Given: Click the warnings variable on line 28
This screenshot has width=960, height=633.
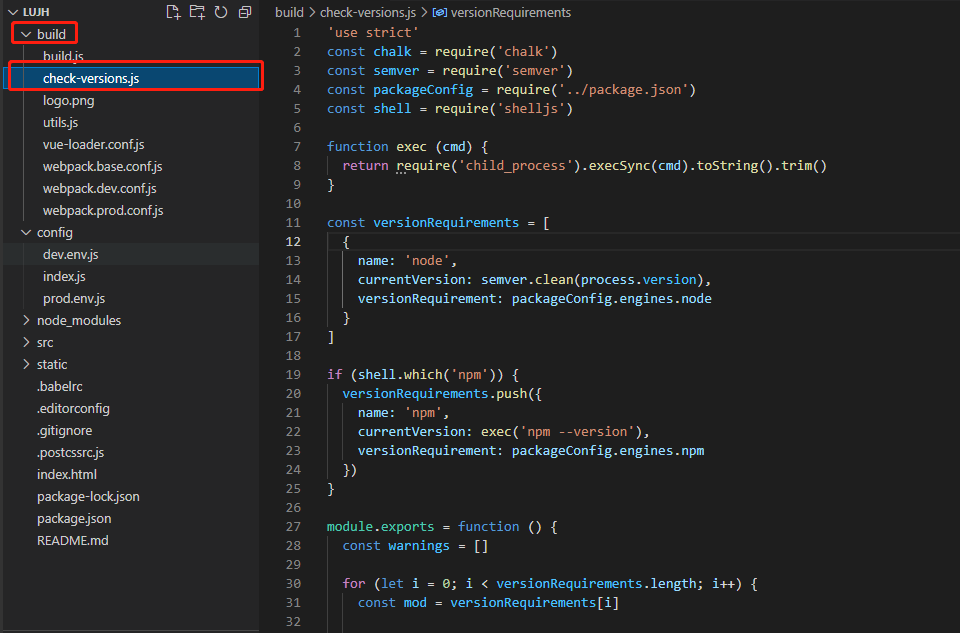Looking at the screenshot, I should tap(419, 545).
